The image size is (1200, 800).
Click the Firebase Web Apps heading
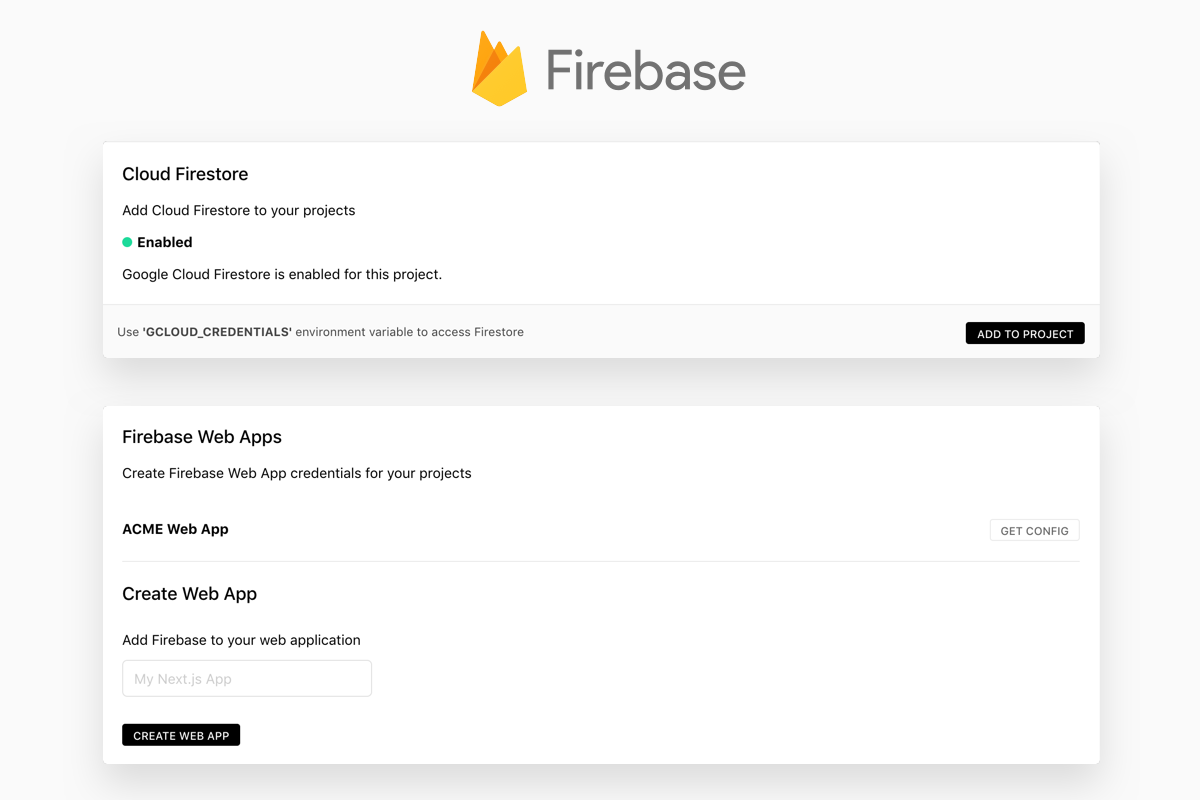coord(202,437)
